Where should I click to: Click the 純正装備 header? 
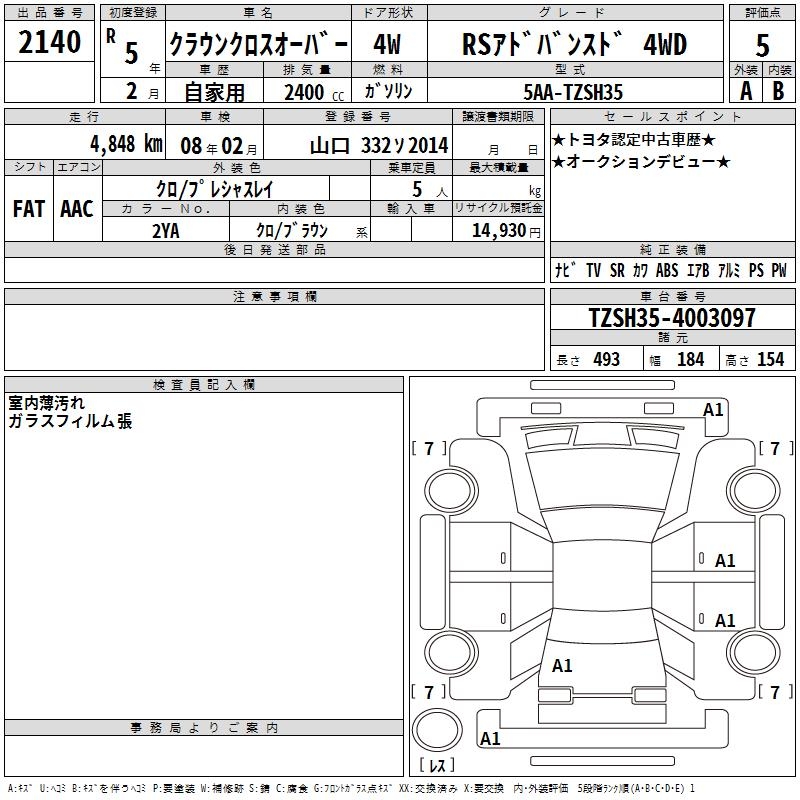pos(672,250)
